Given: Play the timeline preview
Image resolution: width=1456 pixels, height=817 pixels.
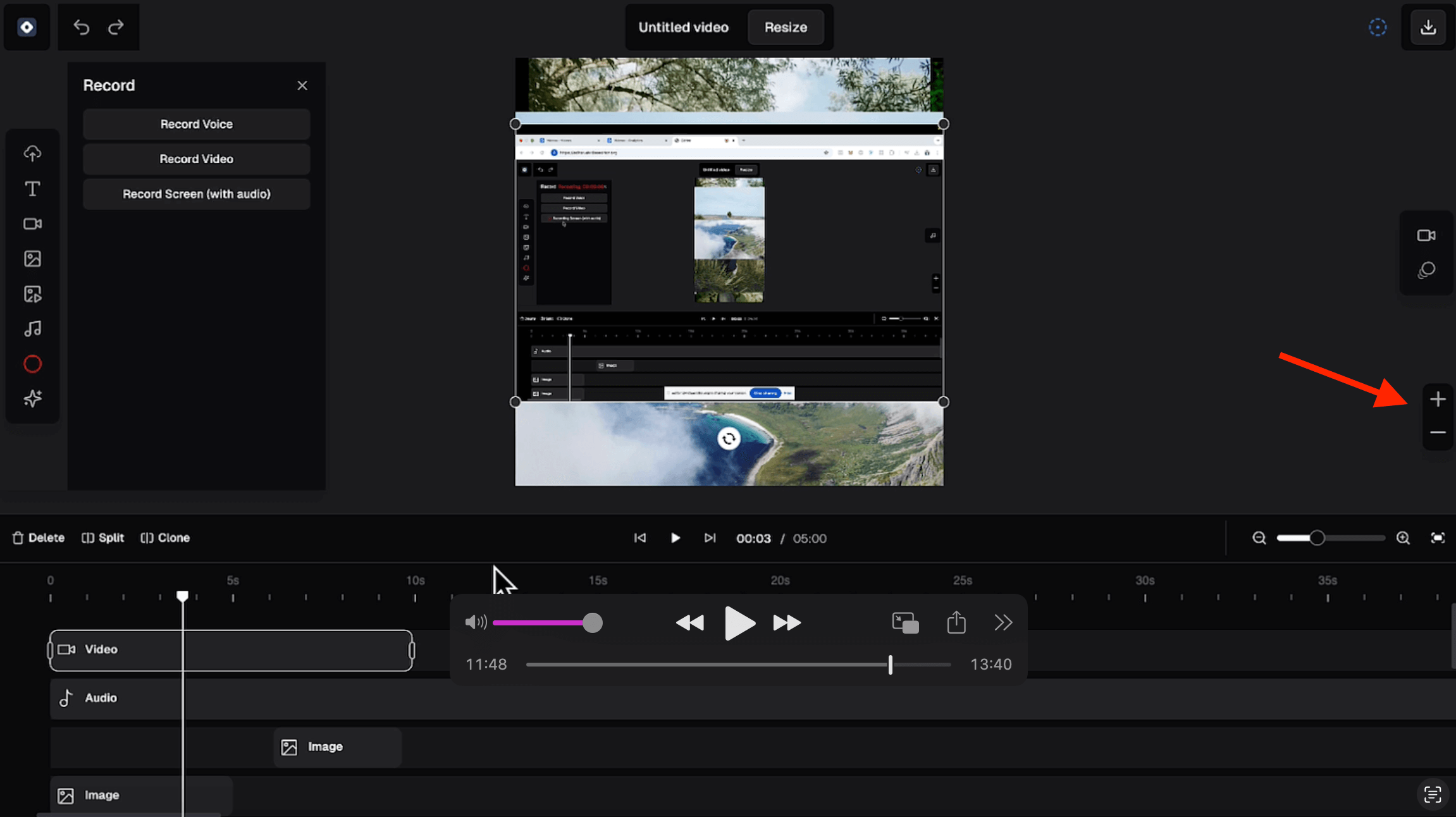Looking at the screenshot, I should pyautogui.click(x=675, y=538).
